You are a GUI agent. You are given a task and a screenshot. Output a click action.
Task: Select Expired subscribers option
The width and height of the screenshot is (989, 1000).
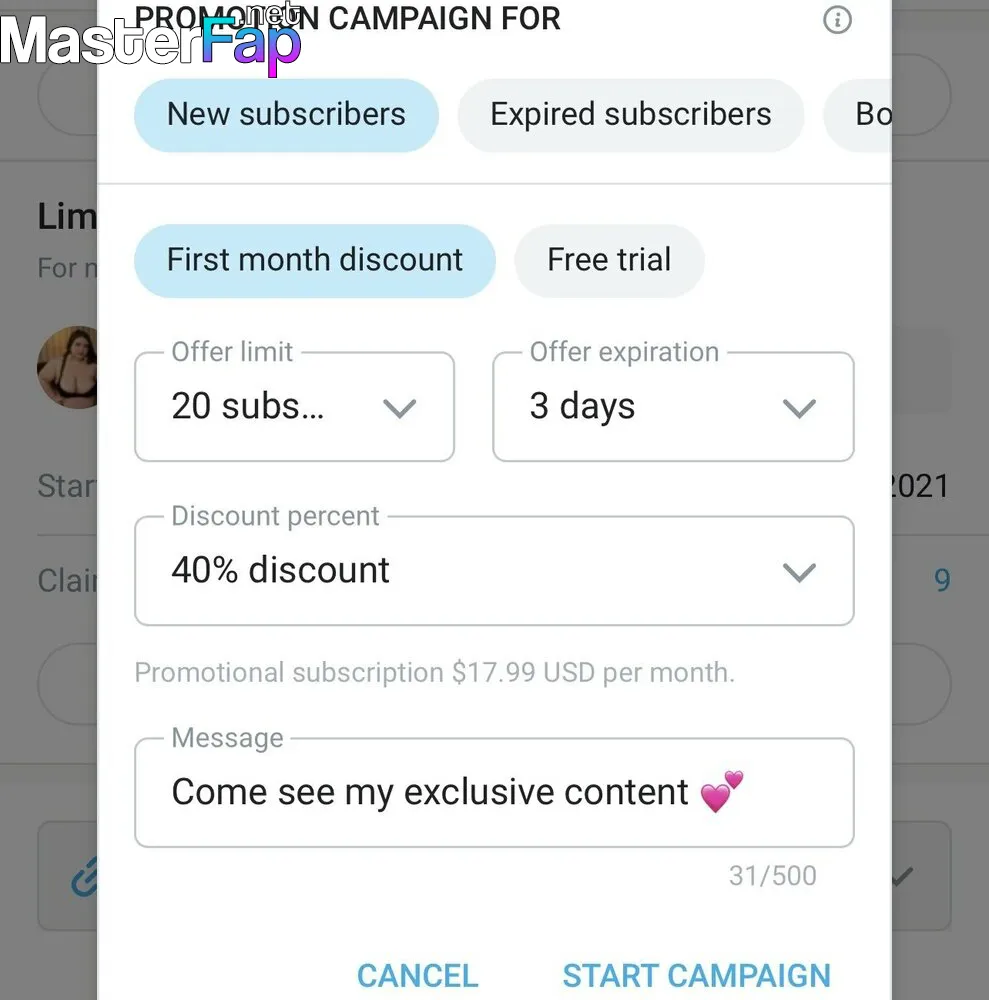click(631, 115)
